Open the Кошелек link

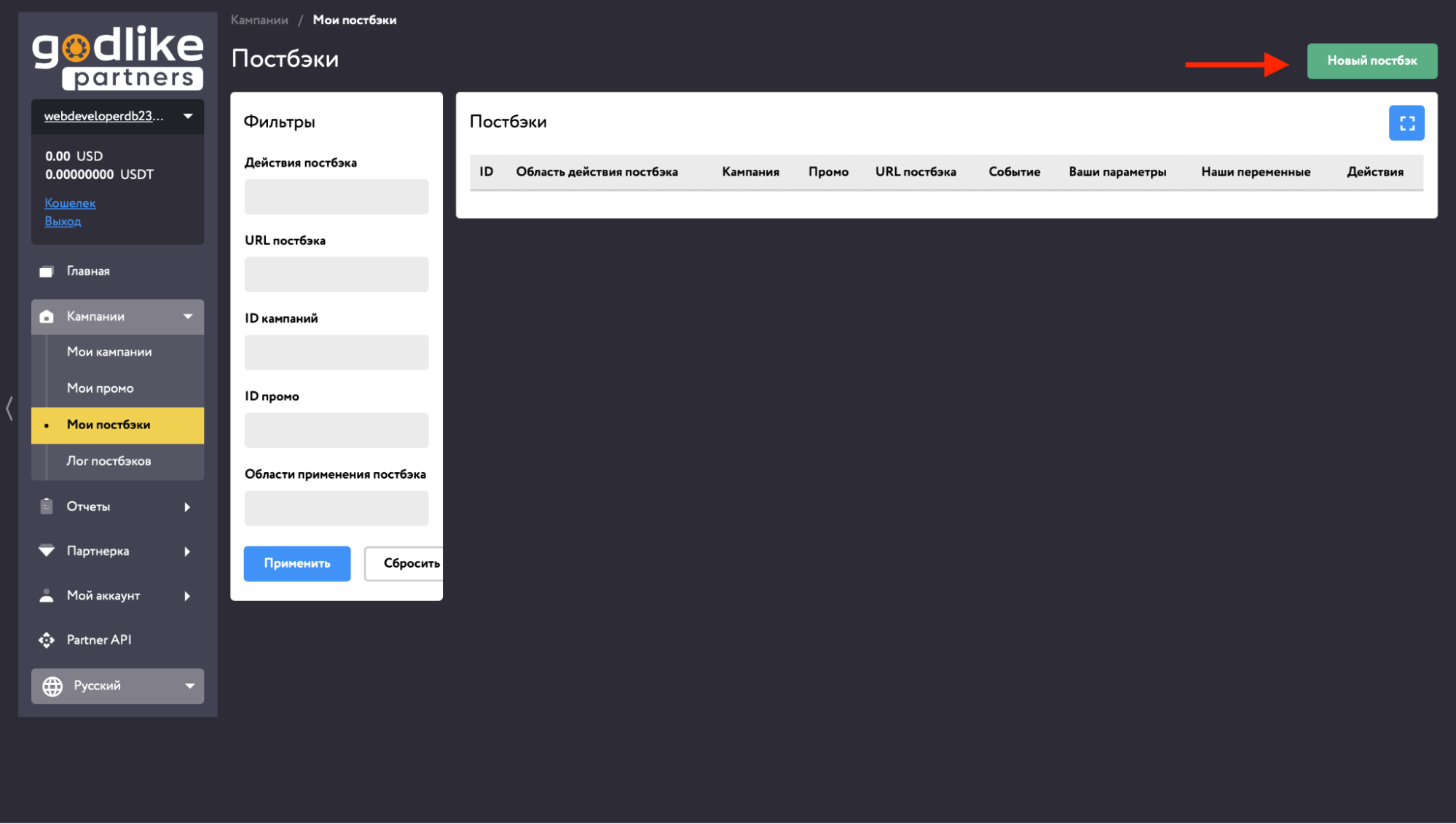pyautogui.click(x=70, y=203)
